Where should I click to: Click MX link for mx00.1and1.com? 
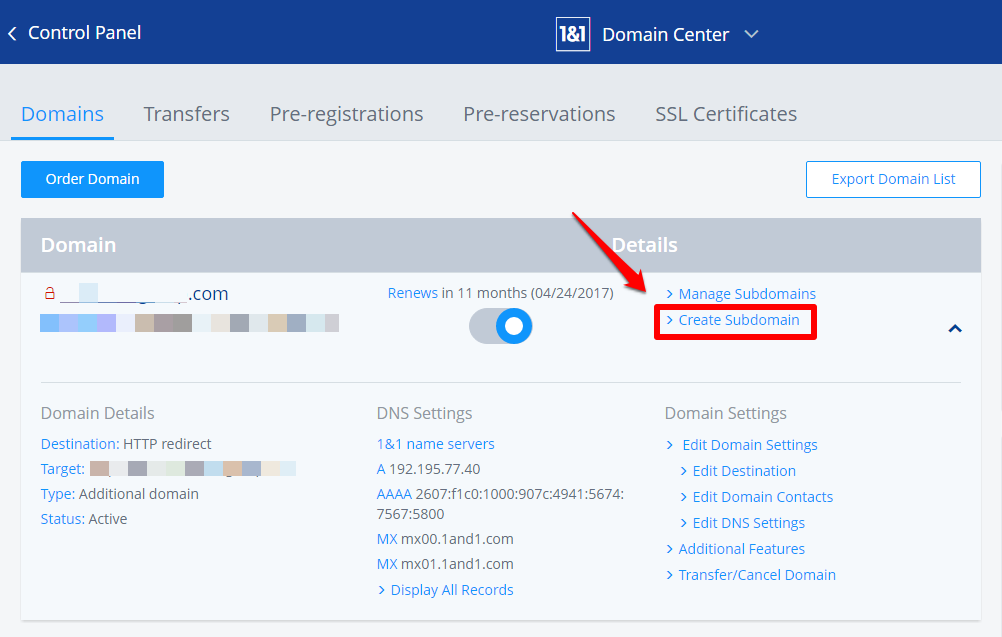coord(387,539)
